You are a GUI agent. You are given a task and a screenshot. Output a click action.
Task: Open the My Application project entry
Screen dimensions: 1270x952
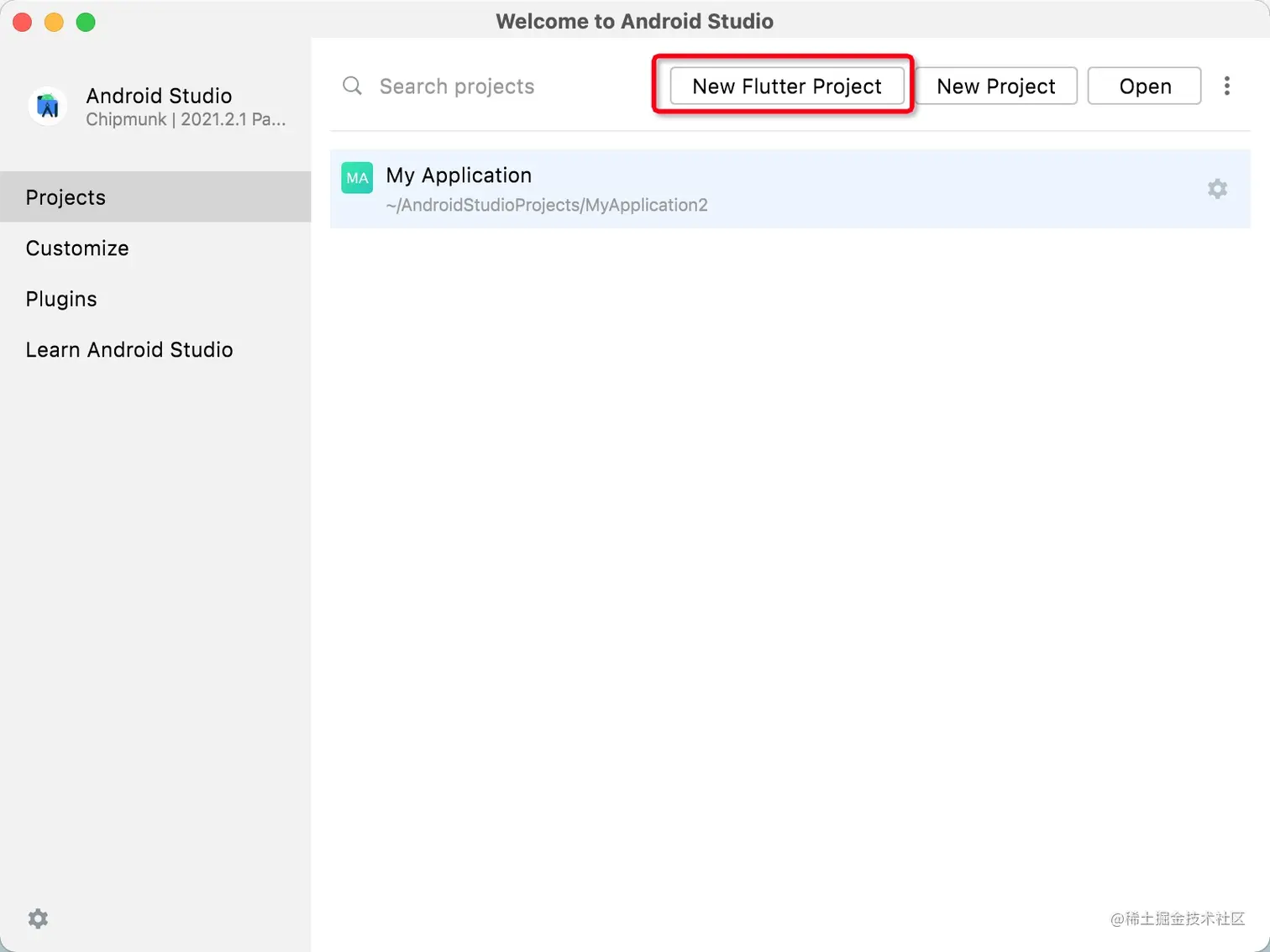[459, 175]
